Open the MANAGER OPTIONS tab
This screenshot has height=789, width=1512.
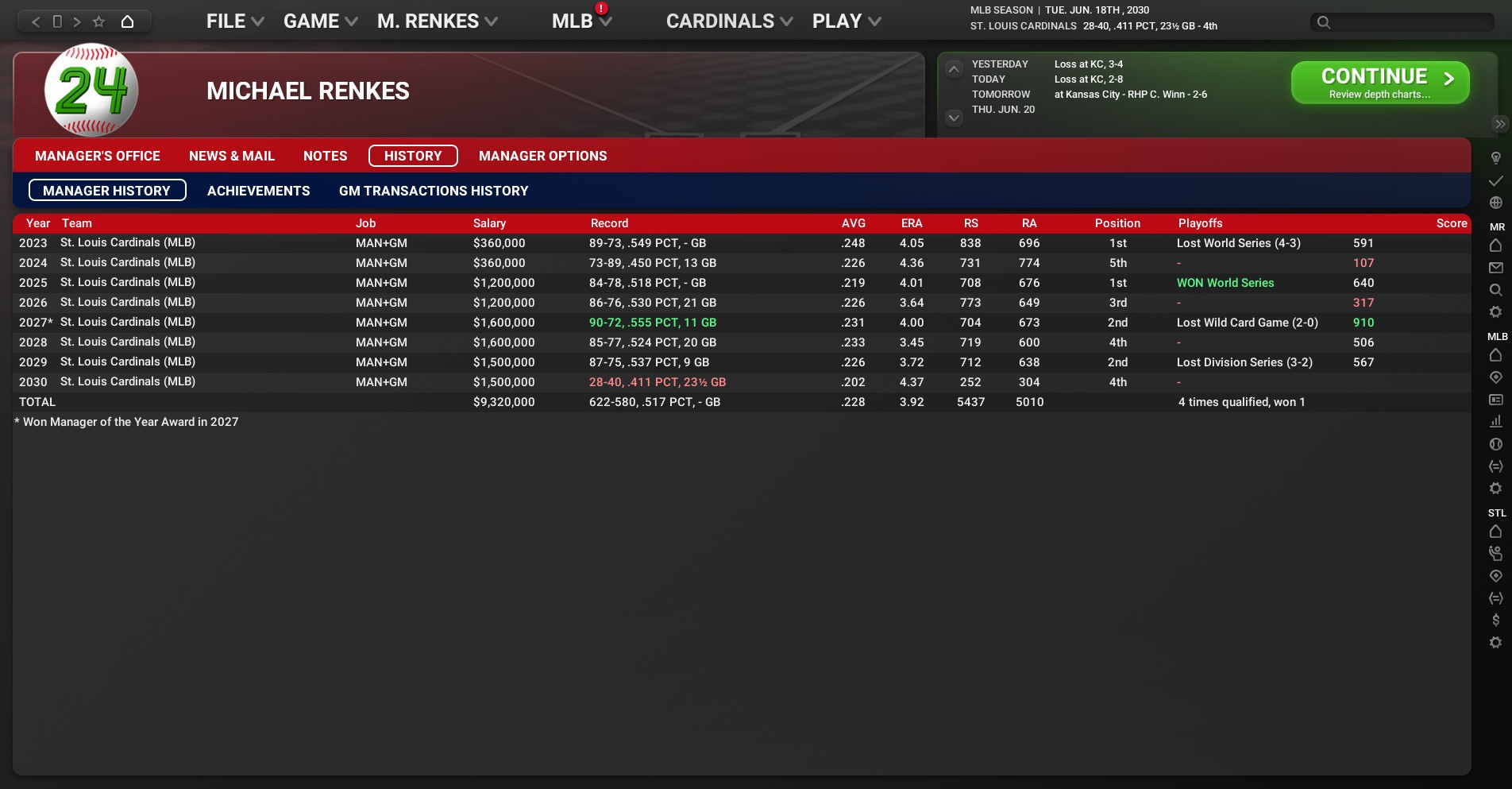tap(543, 157)
